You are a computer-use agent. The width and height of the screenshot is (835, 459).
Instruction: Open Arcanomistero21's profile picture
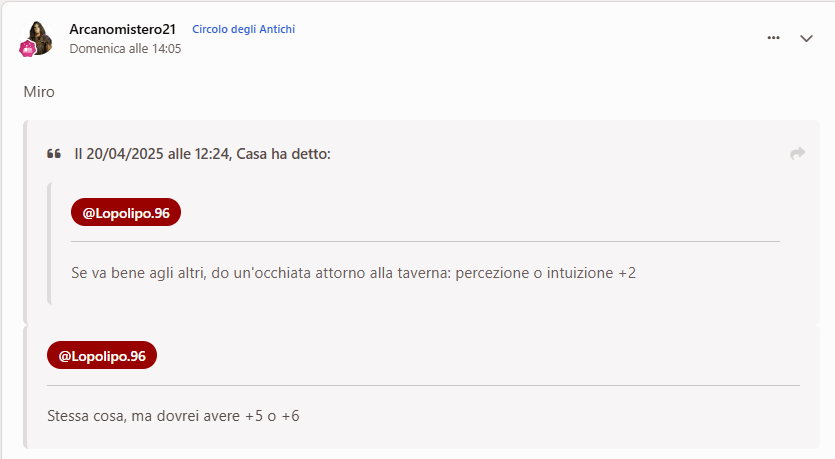click(x=39, y=35)
